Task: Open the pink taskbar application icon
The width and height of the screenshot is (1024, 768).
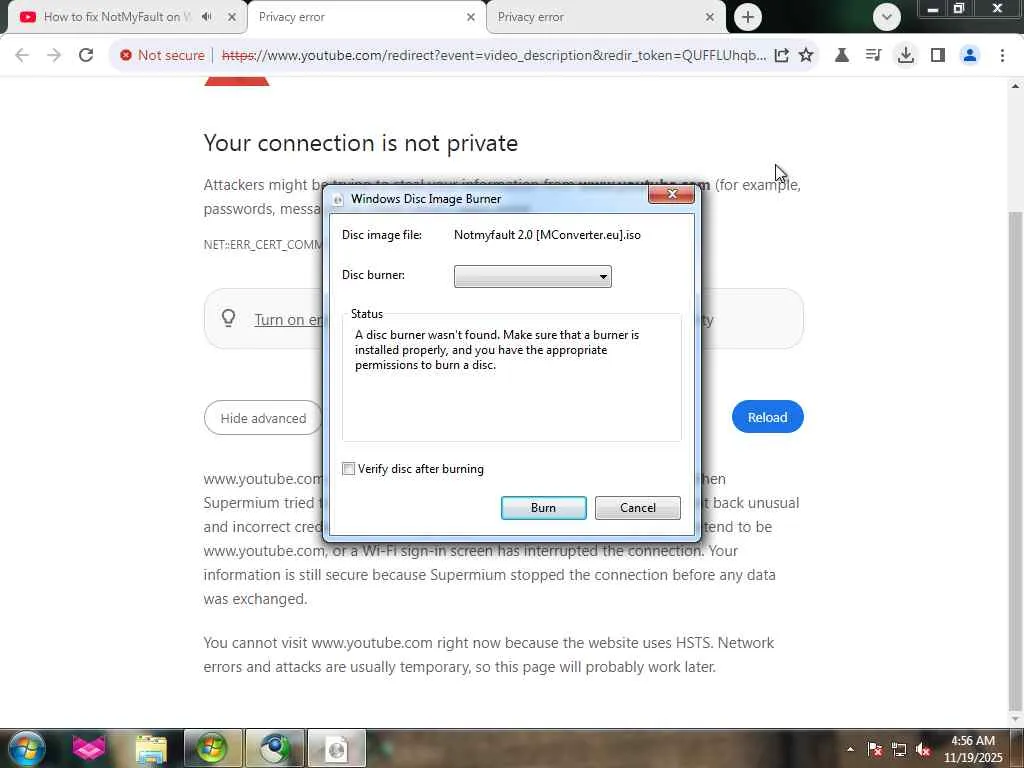Action: [89, 748]
